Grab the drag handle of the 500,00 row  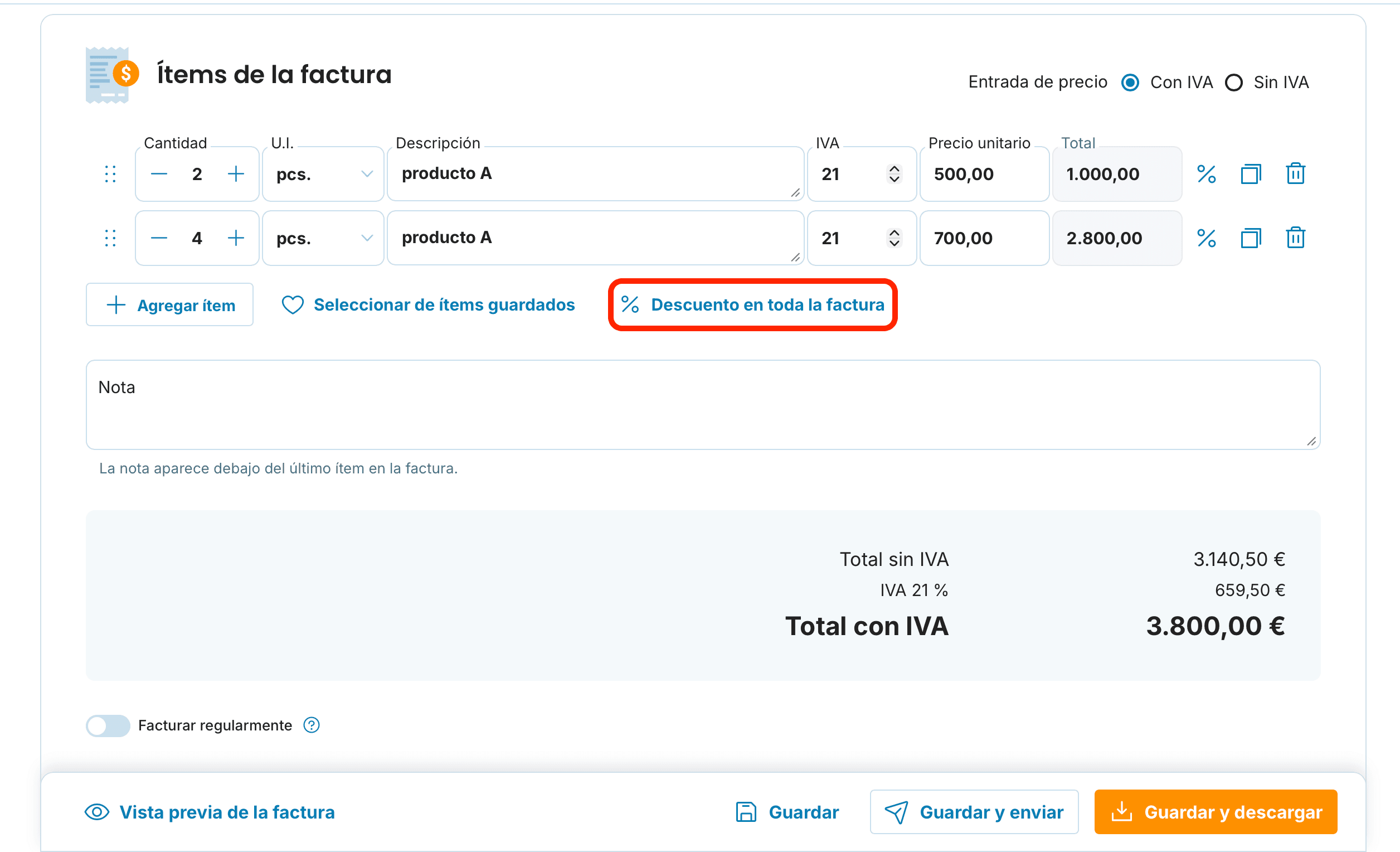click(x=110, y=174)
